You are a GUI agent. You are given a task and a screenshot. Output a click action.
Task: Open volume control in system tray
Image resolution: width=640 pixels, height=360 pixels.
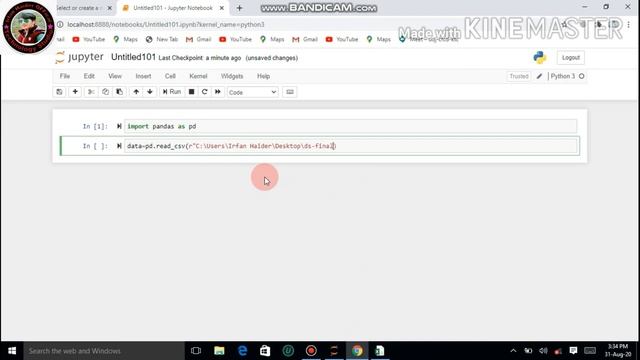(543, 351)
